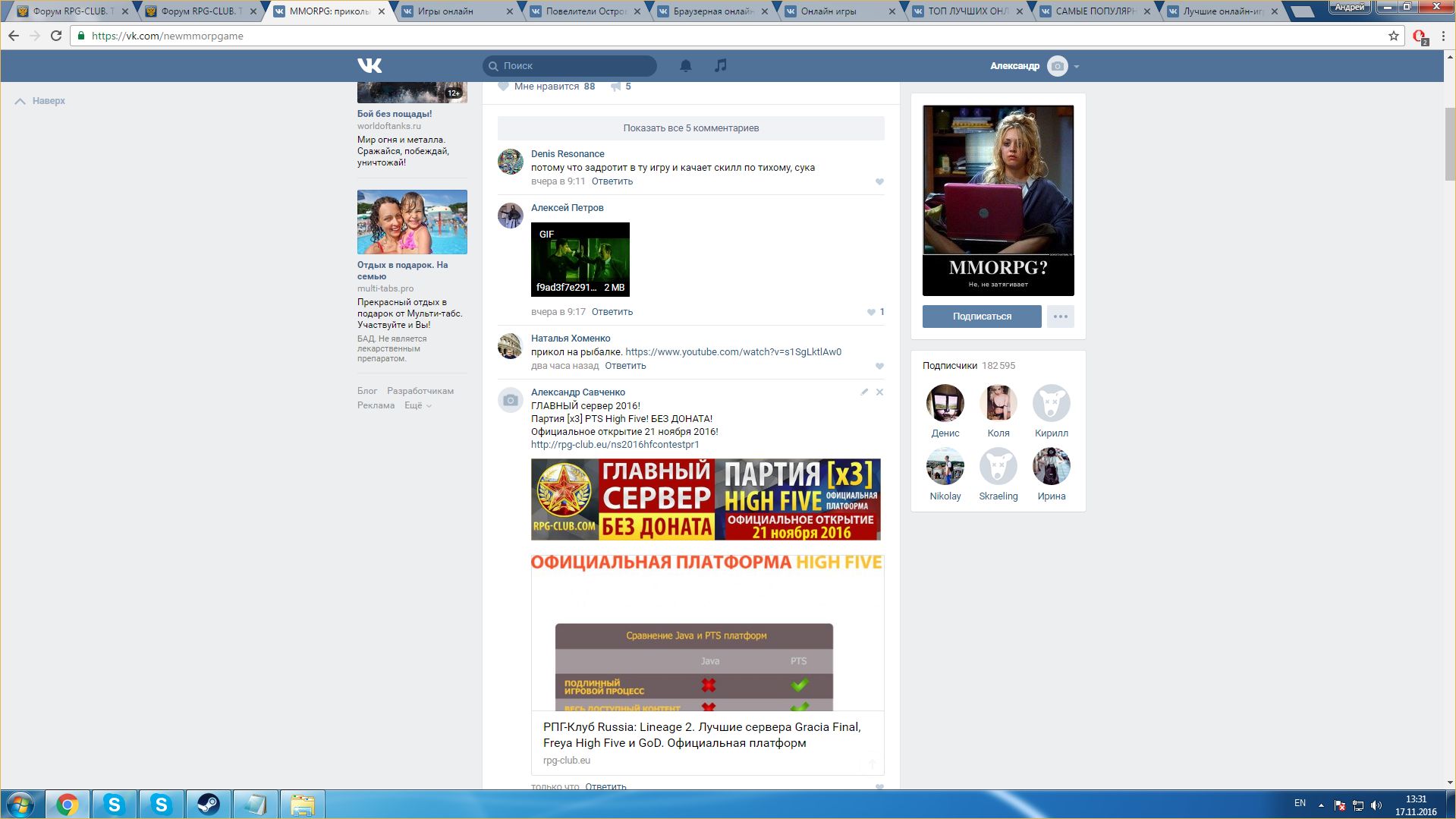Switch to the САМЫЕ ПОПУЛЯРН tab
The width and height of the screenshot is (1456, 819).
(x=1095, y=11)
